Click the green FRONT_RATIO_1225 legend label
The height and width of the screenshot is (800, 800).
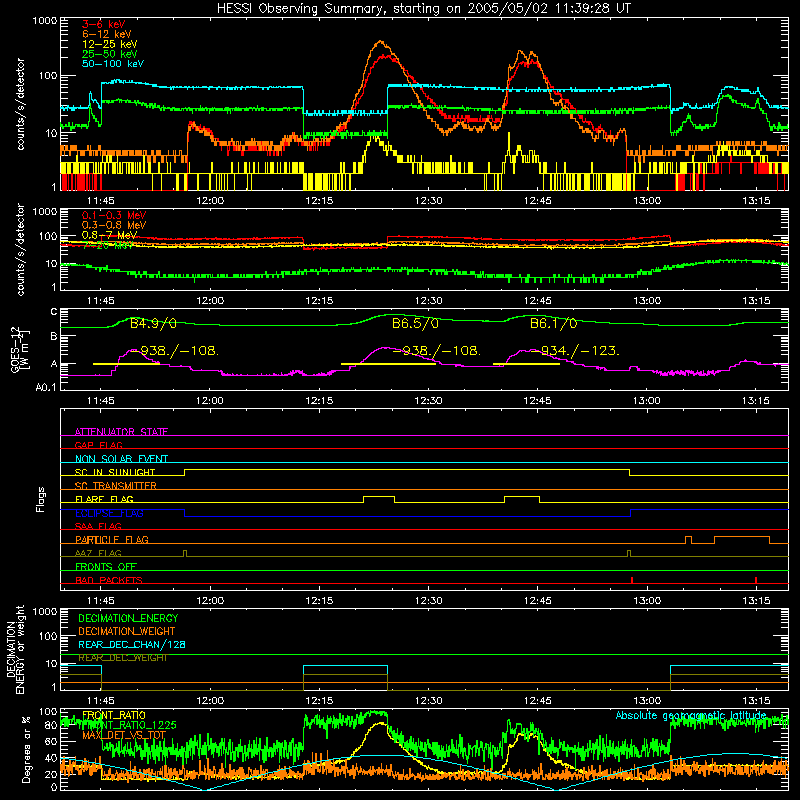coord(129,725)
